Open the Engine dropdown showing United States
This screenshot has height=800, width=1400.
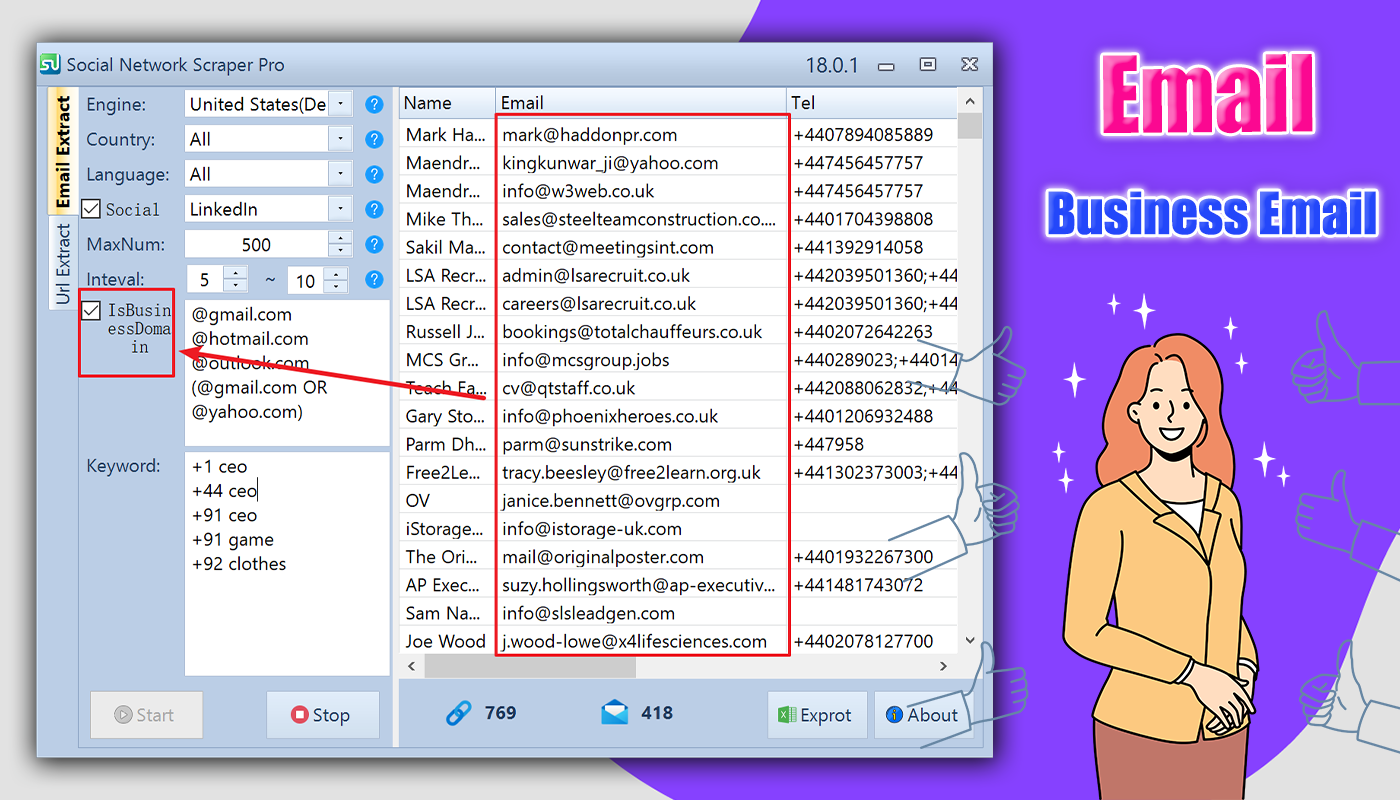click(x=269, y=104)
